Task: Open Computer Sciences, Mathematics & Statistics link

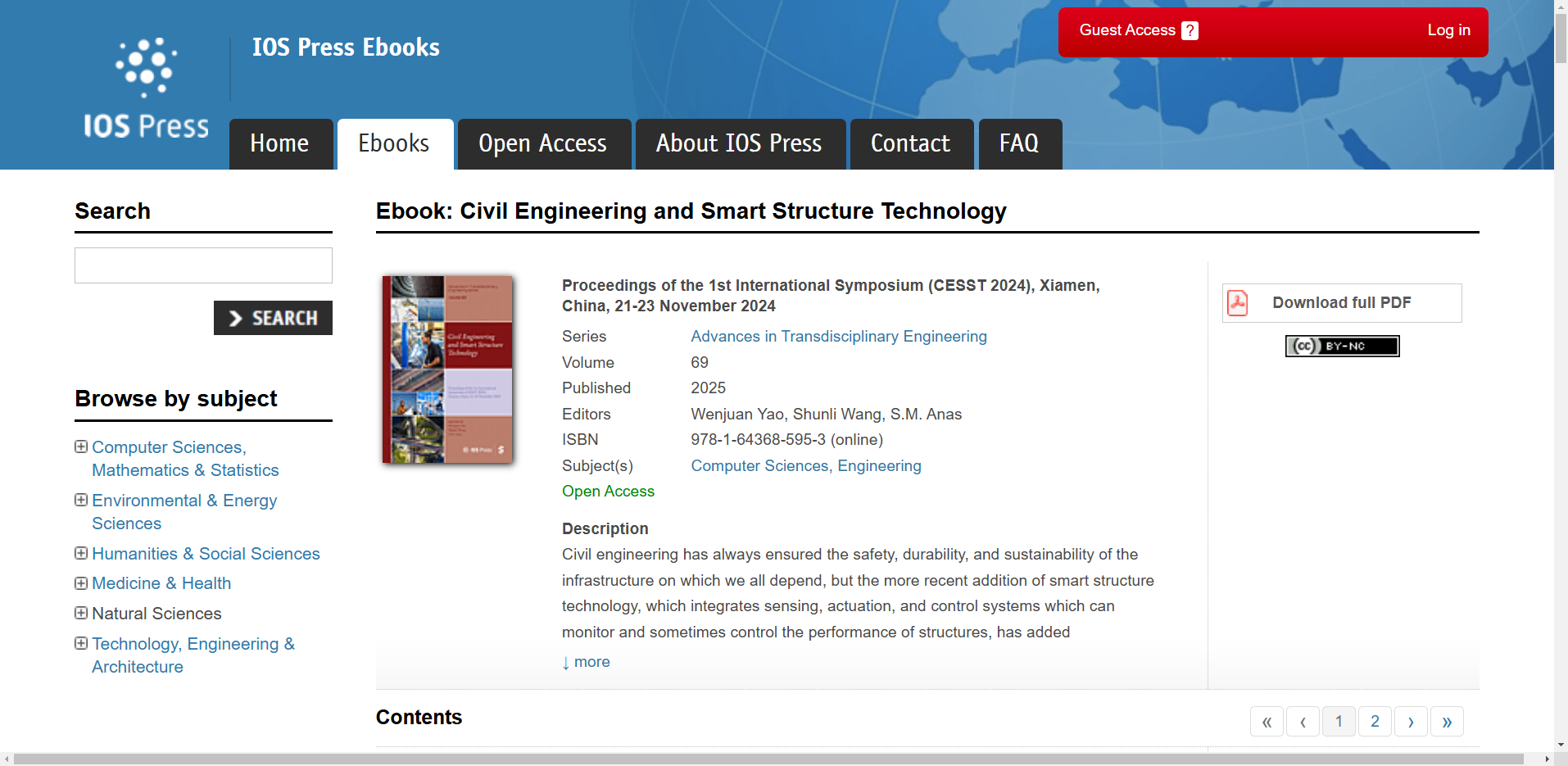Action: (x=185, y=459)
